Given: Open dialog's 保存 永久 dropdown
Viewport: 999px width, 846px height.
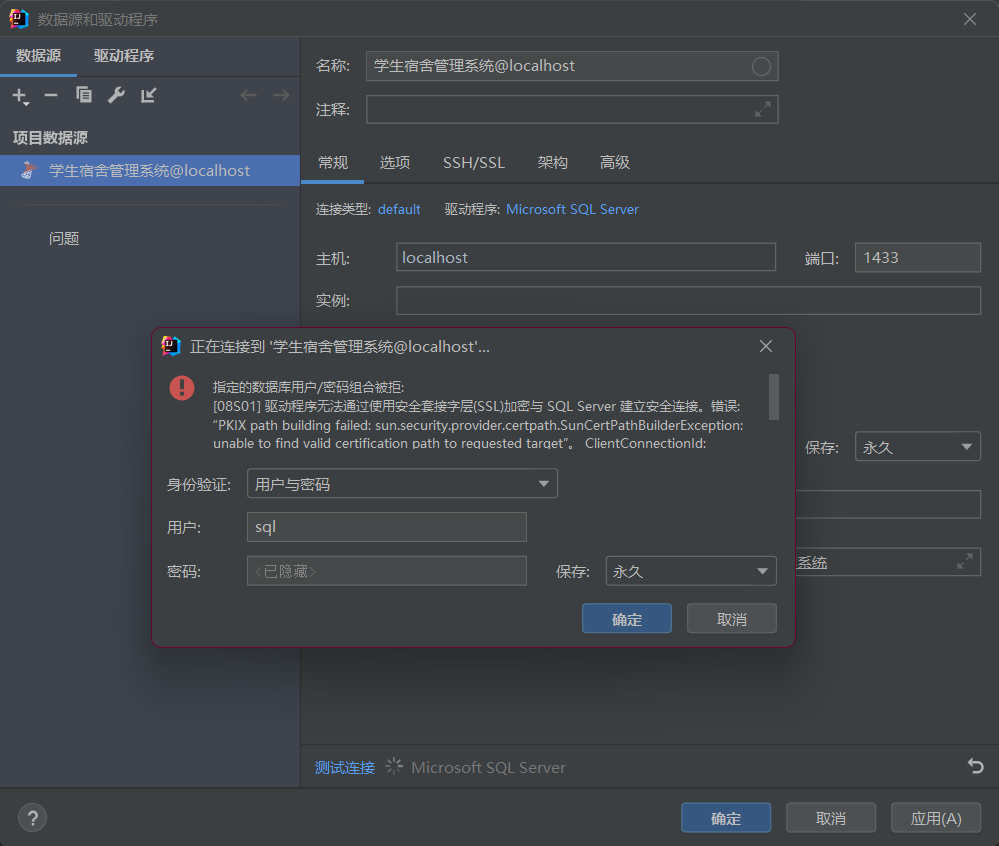Looking at the screenshot, I should pyautogui.click(x=691, y=571).
